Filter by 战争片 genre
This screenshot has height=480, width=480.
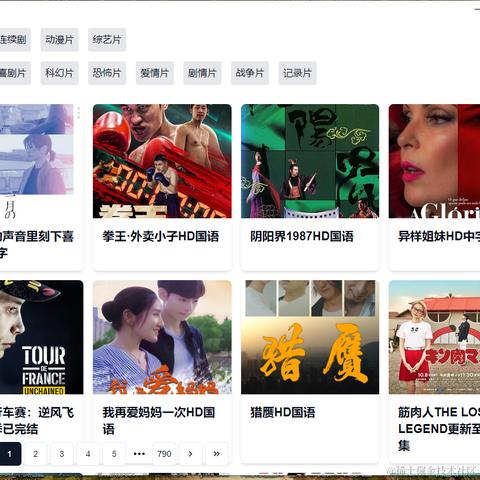pos(250,73)
